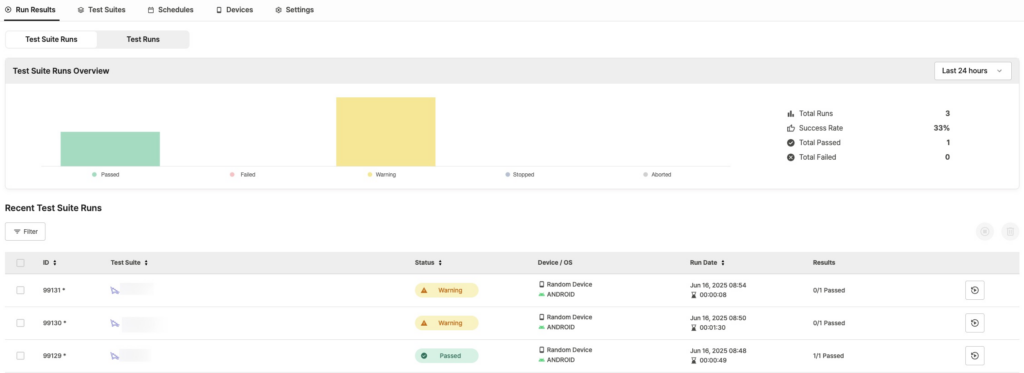Image resolution: width=1024 pixels, height=373 pixels.
Task: Click the Total Runs bar-chart icon
Action: point(791,114)
